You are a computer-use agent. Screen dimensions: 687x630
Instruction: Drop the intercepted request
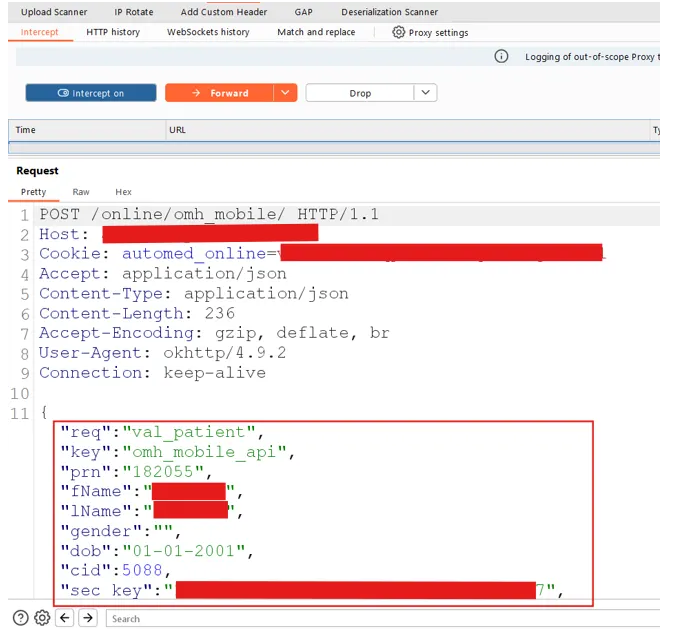[360, 93]
